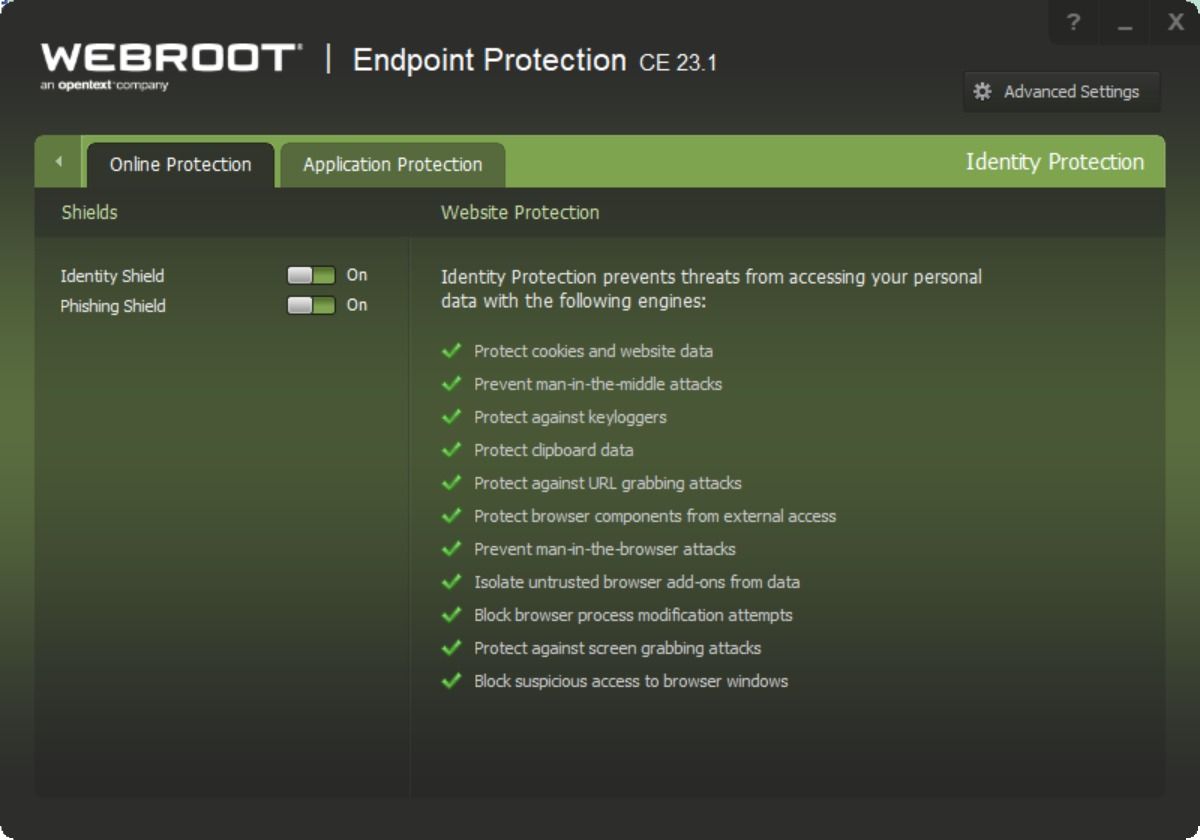This screenshot has width=1200, height=840.
Task: Click checkmark next to Protect against screen grabbing attacks
Action: (452, 648)
